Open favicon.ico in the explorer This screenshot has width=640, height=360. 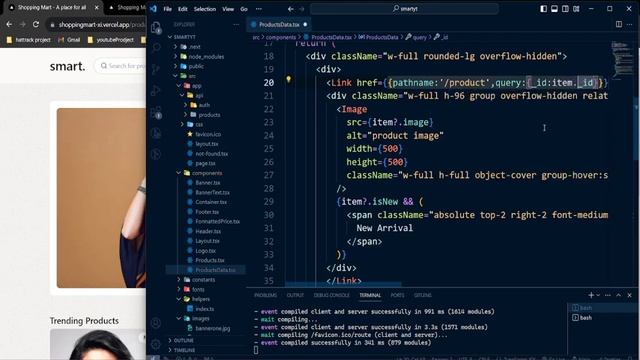208,134
